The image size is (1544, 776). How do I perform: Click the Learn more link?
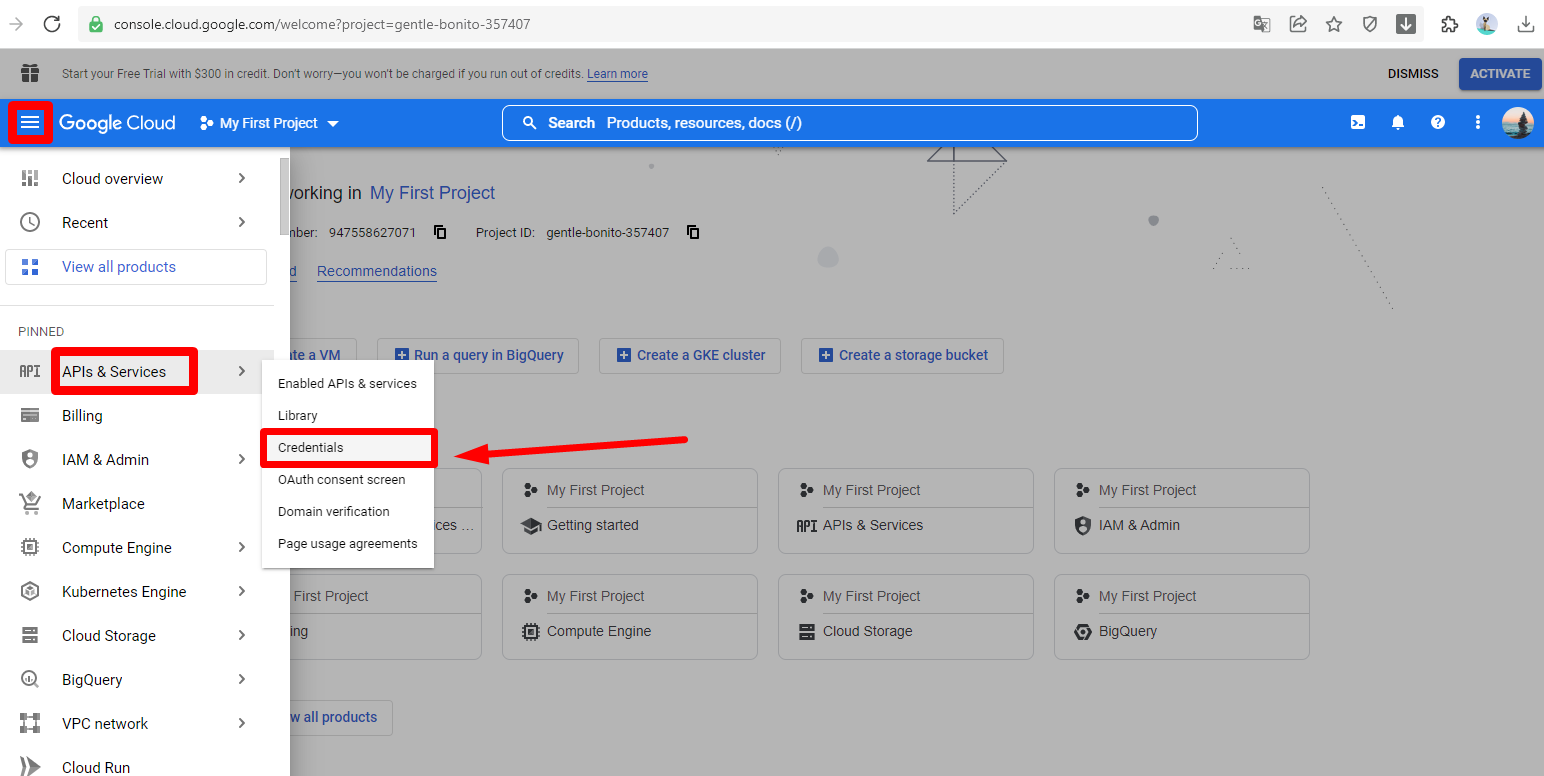(617, 74)
